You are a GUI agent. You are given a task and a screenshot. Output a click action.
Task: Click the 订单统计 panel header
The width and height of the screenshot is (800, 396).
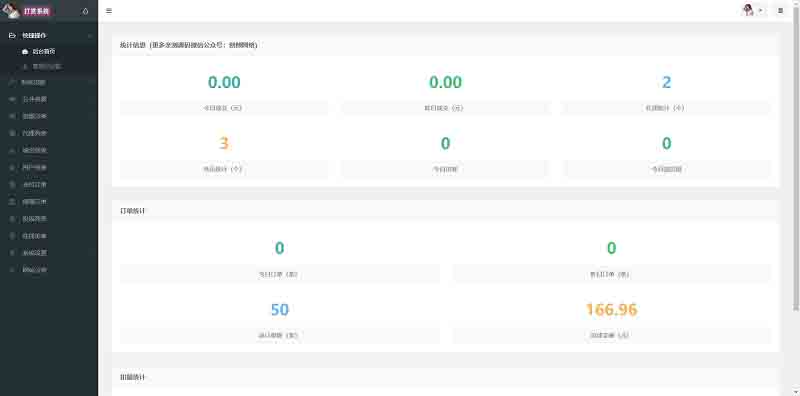coord(445,211)
